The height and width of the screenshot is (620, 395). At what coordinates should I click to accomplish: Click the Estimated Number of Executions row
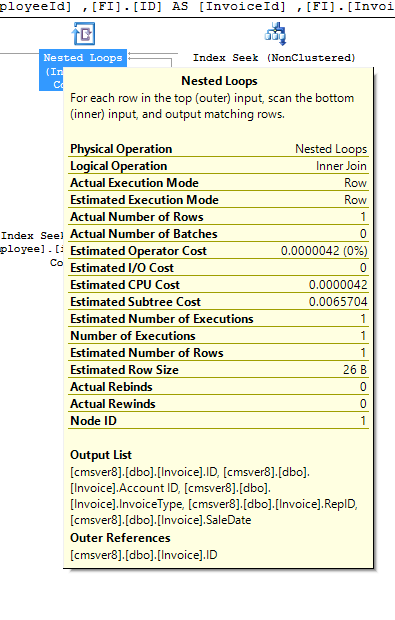click(218, 319)
